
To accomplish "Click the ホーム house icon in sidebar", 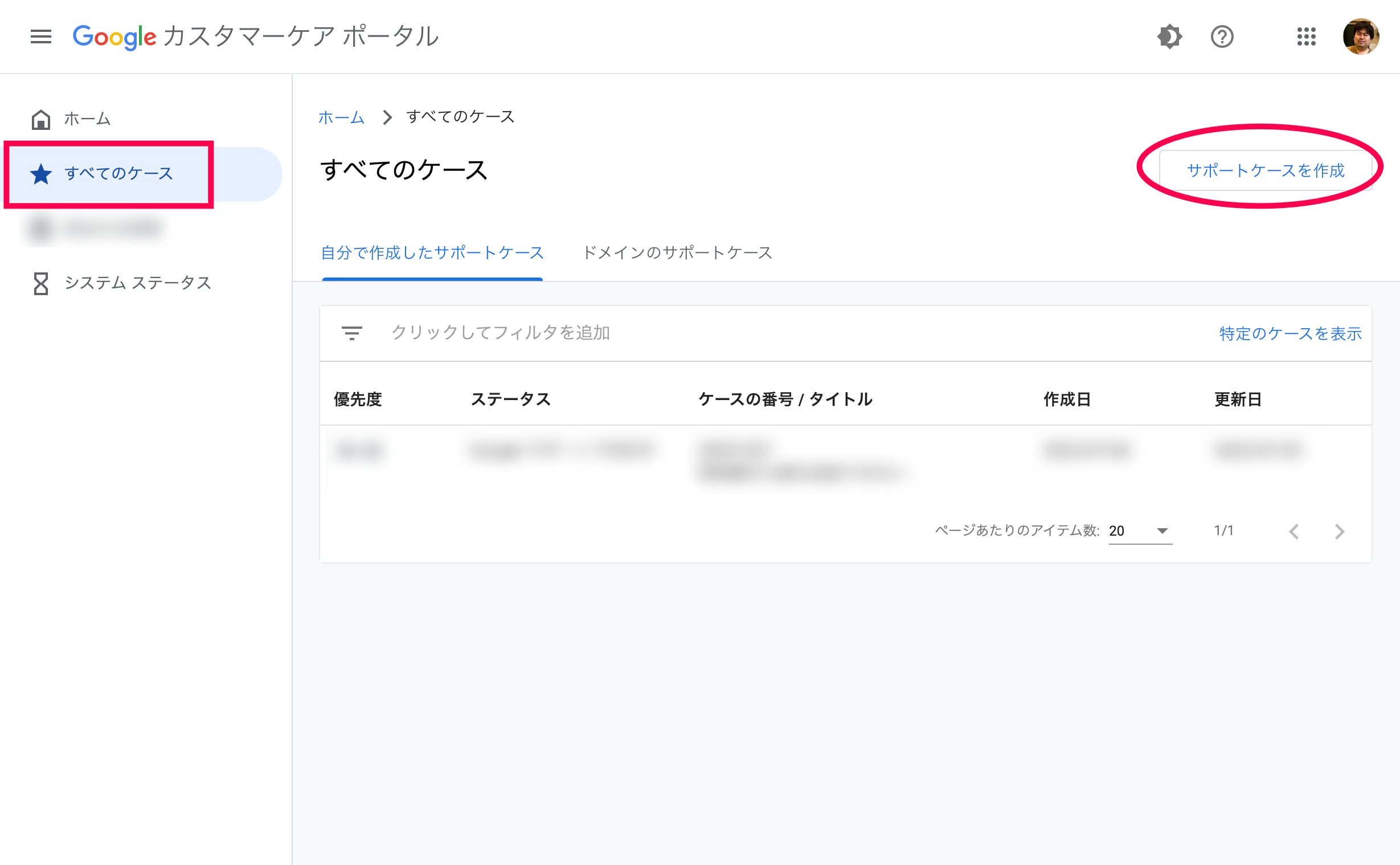I will (x=40, y=119).
